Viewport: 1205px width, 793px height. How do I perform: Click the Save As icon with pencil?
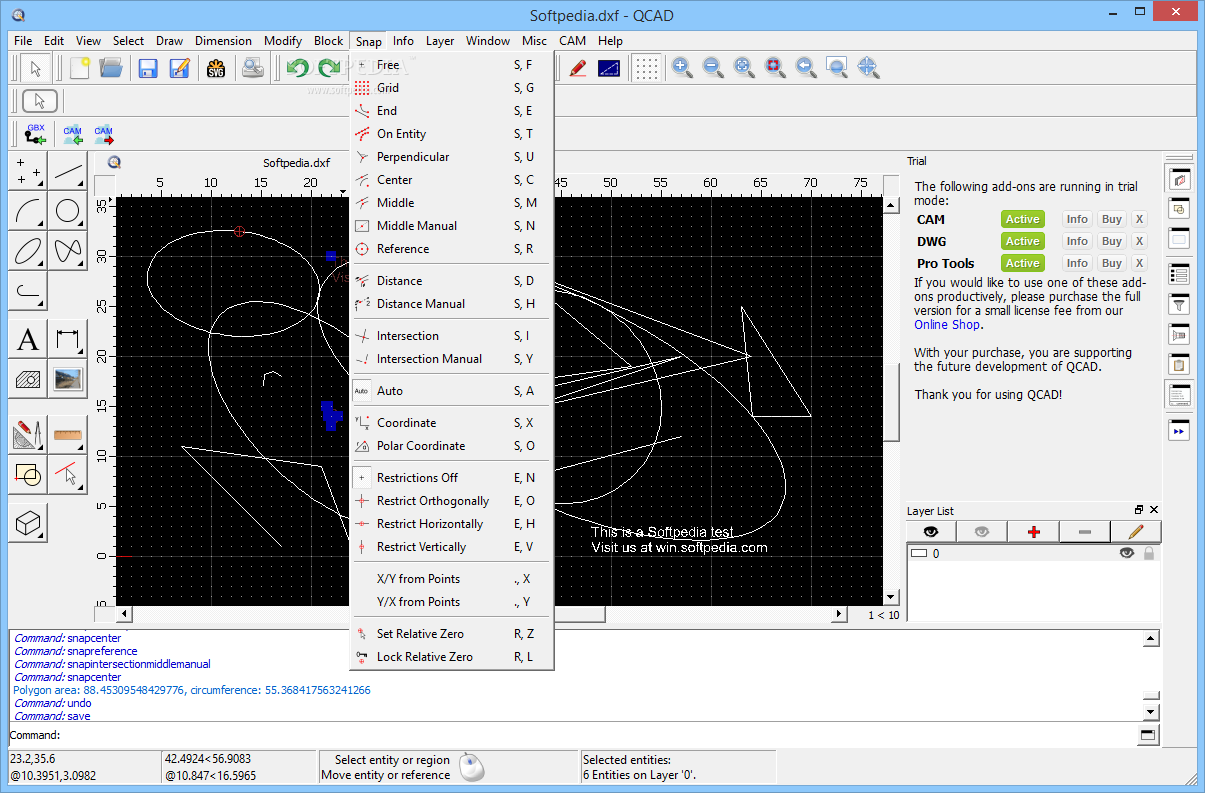coord(179,68)
